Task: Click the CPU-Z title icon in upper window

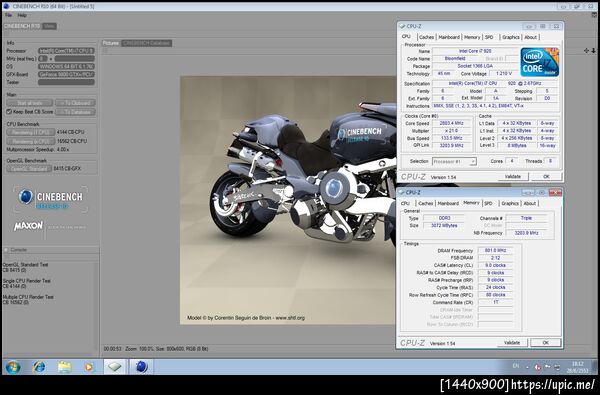Action: pos(402,26)
